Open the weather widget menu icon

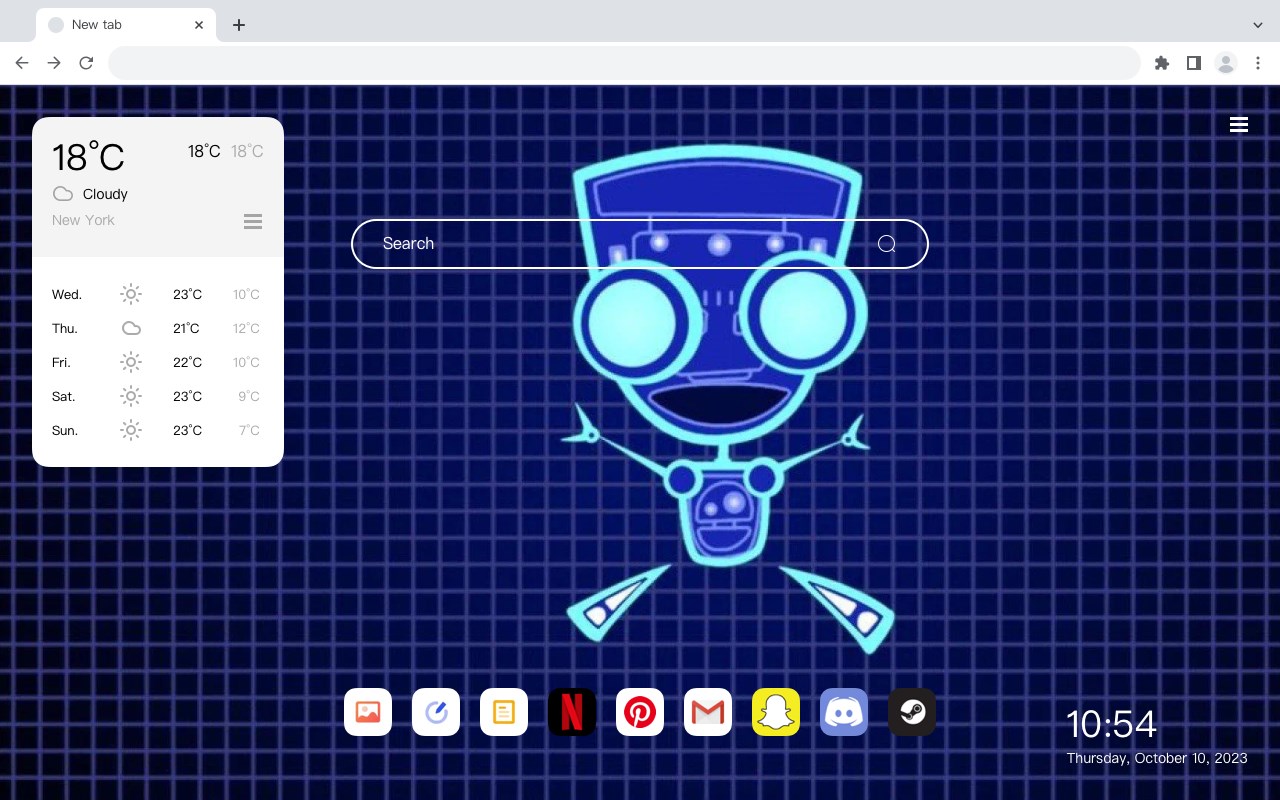(x=253, y=221)
